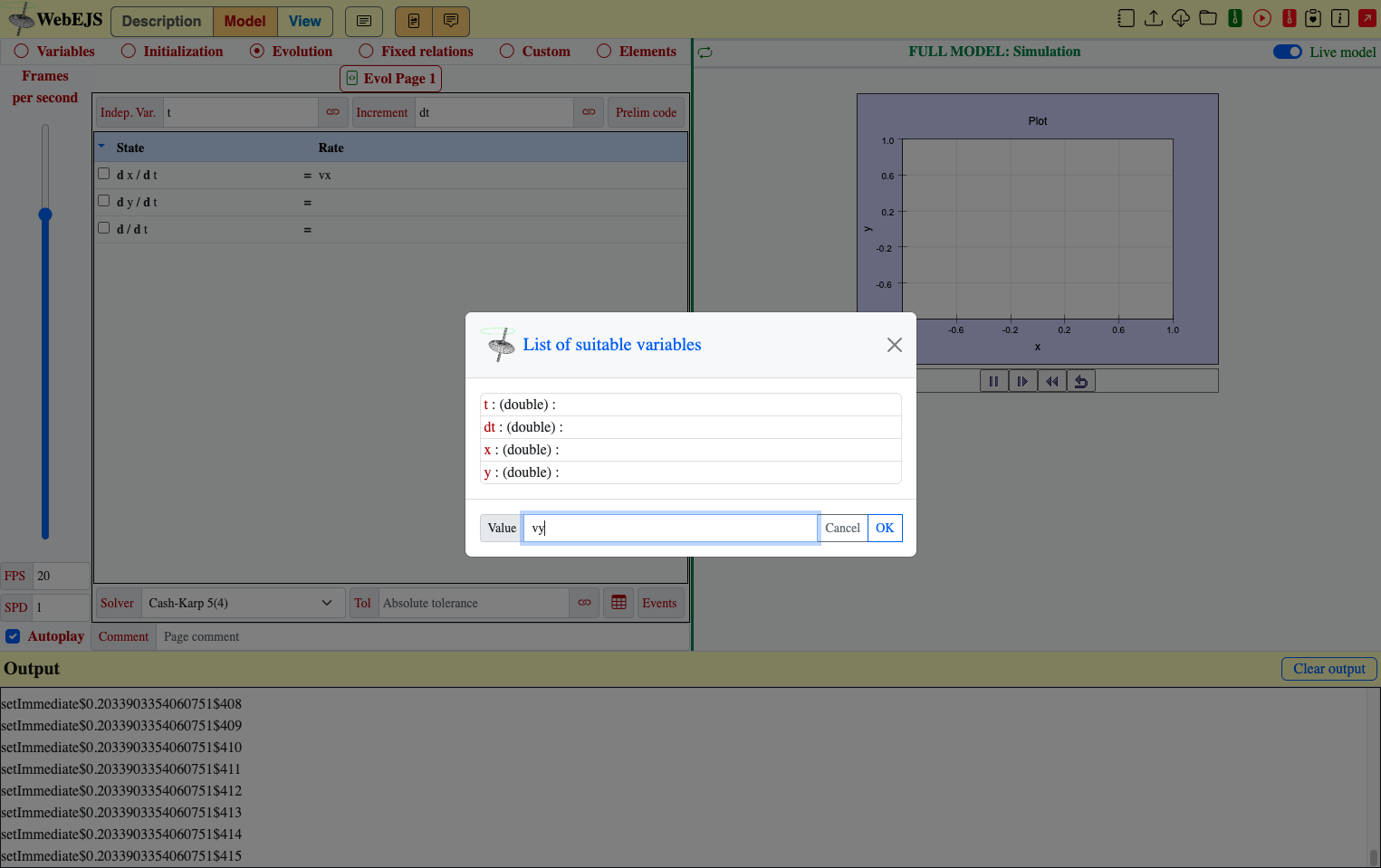Click the document page icon in the top bar
Image resolution: width=1381 pixels, height=868 pixels.
414,21
